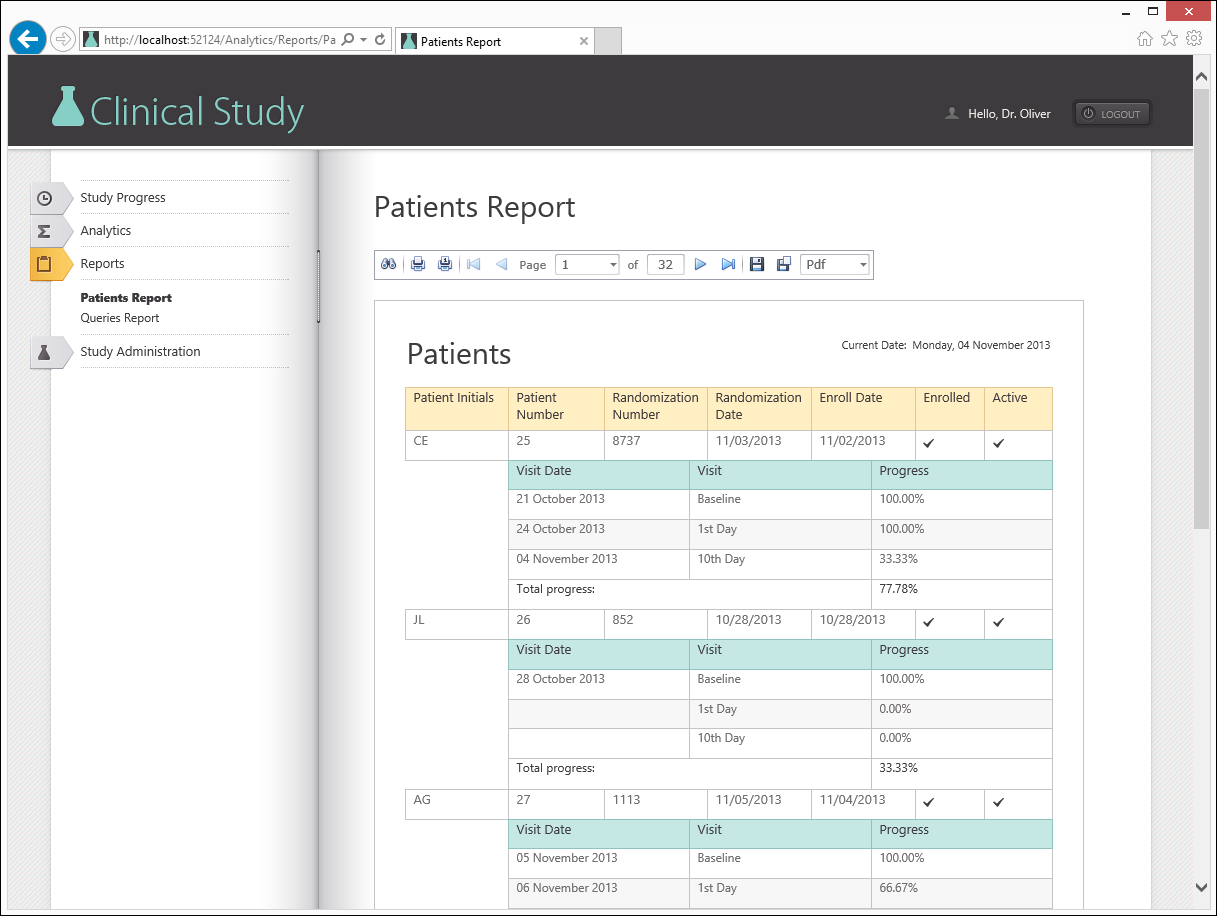Click the vertical scrollbar down arrow

1201,886
